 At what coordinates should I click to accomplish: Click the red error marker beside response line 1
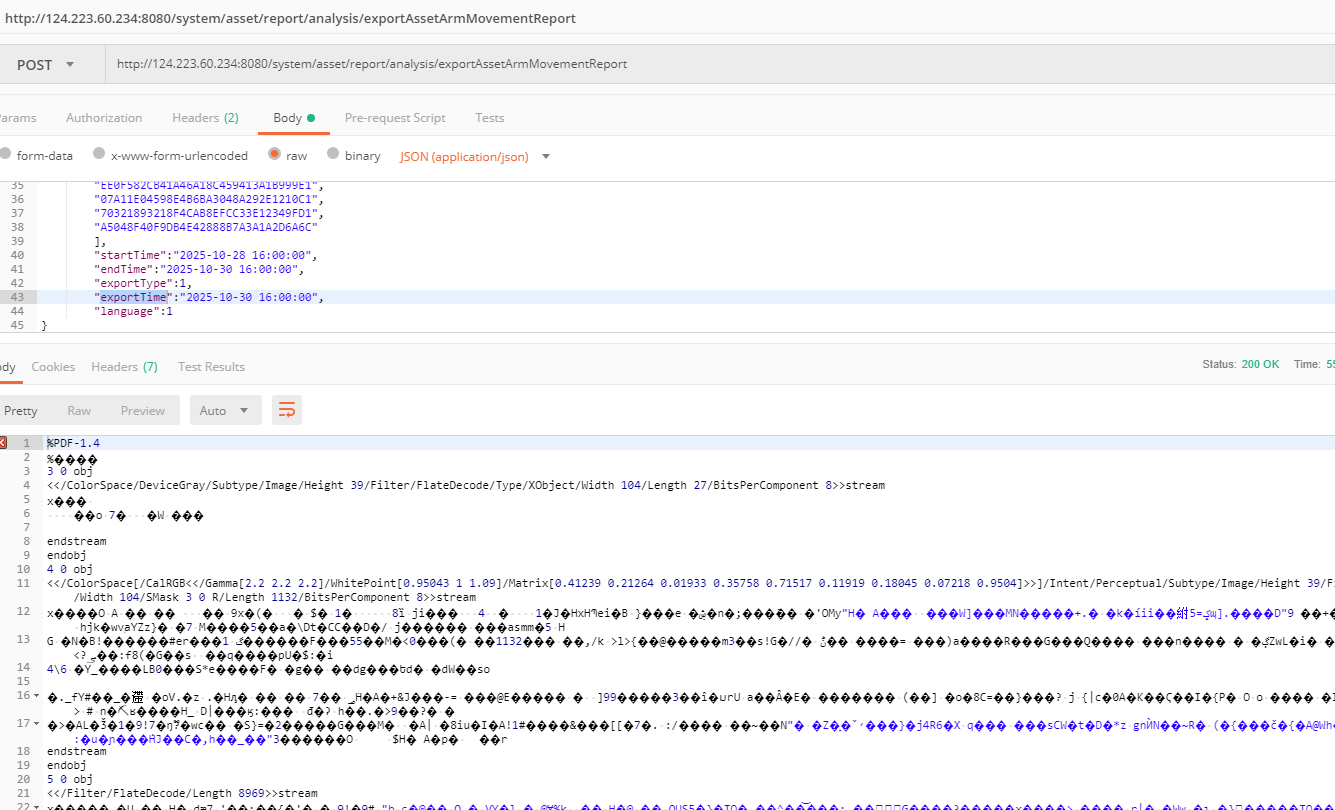pos(3,443)
